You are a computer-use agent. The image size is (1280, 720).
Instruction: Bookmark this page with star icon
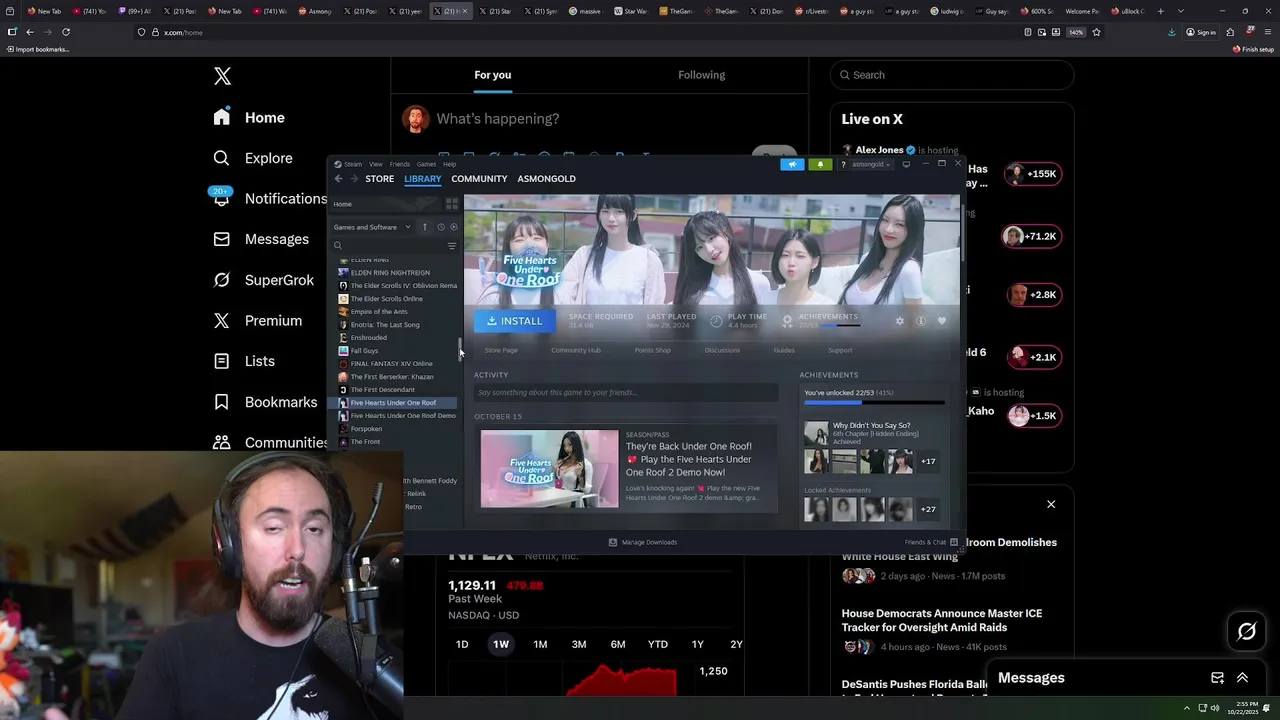click(x=1096, y=32)
